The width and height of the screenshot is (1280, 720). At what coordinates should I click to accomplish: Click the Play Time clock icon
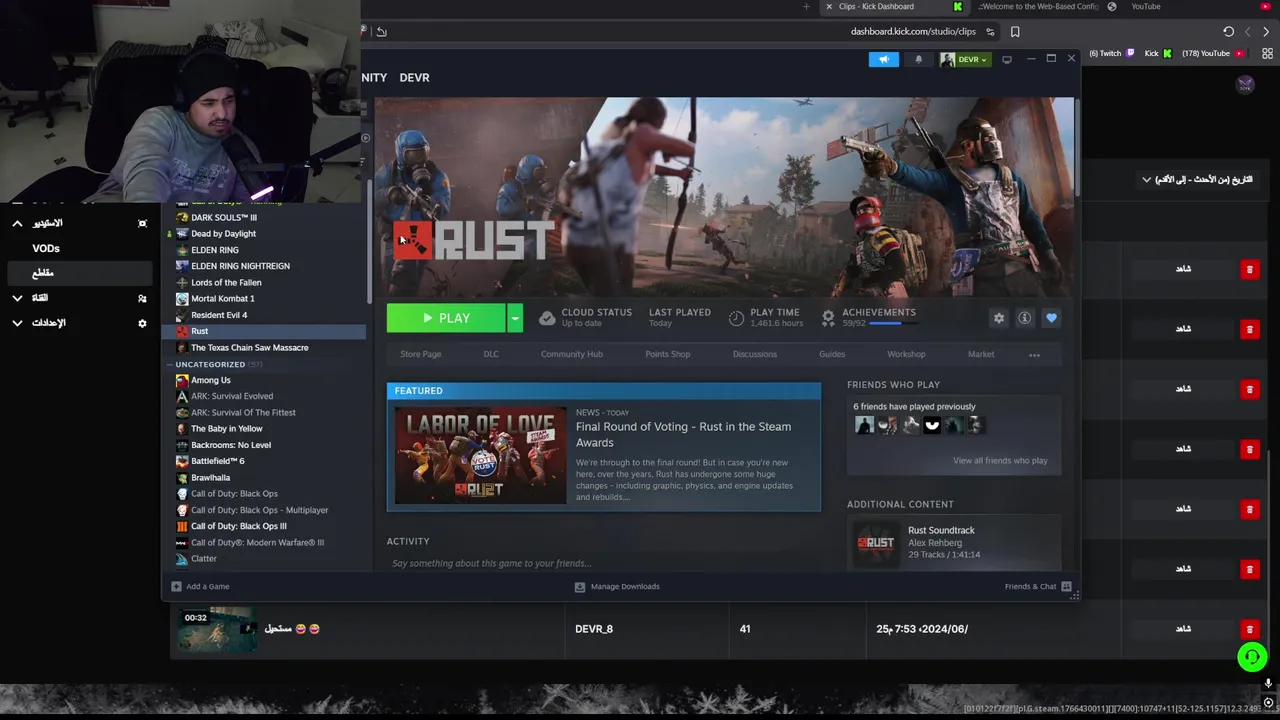coord(736,318)
